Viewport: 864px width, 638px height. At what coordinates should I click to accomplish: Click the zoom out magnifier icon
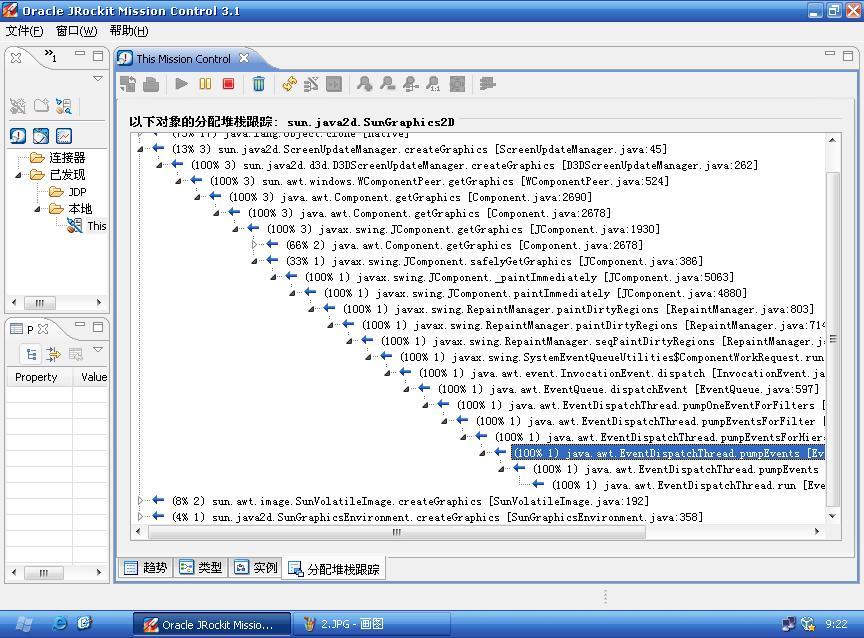pos(387,84)
